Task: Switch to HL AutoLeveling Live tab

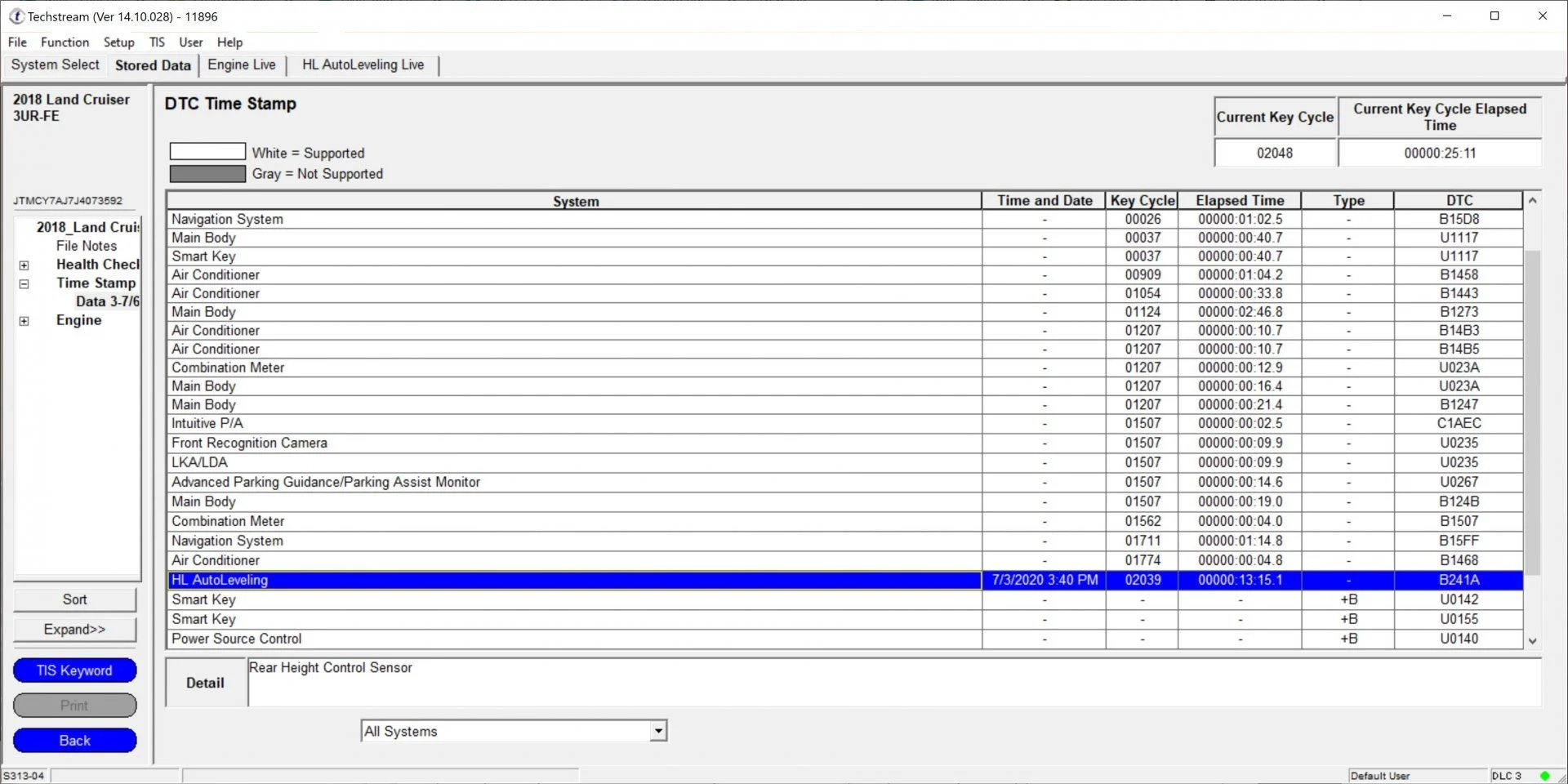Action: [363, 65]
